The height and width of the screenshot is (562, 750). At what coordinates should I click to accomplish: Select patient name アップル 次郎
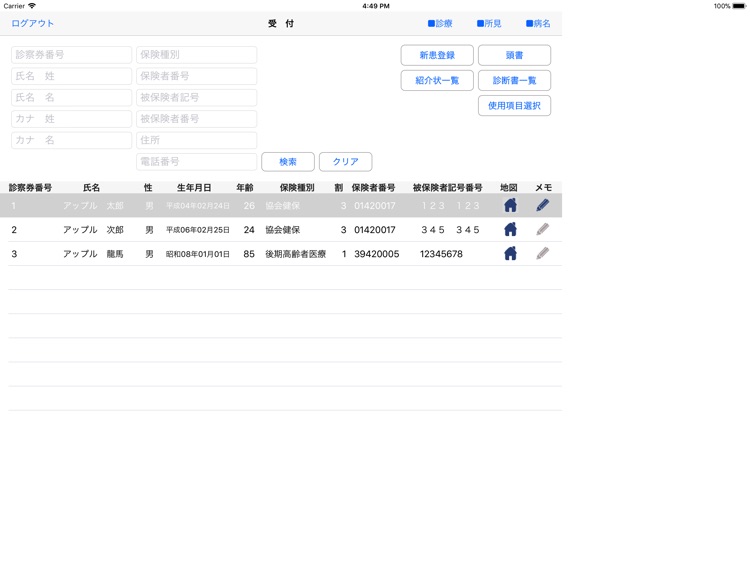[93, 230]
